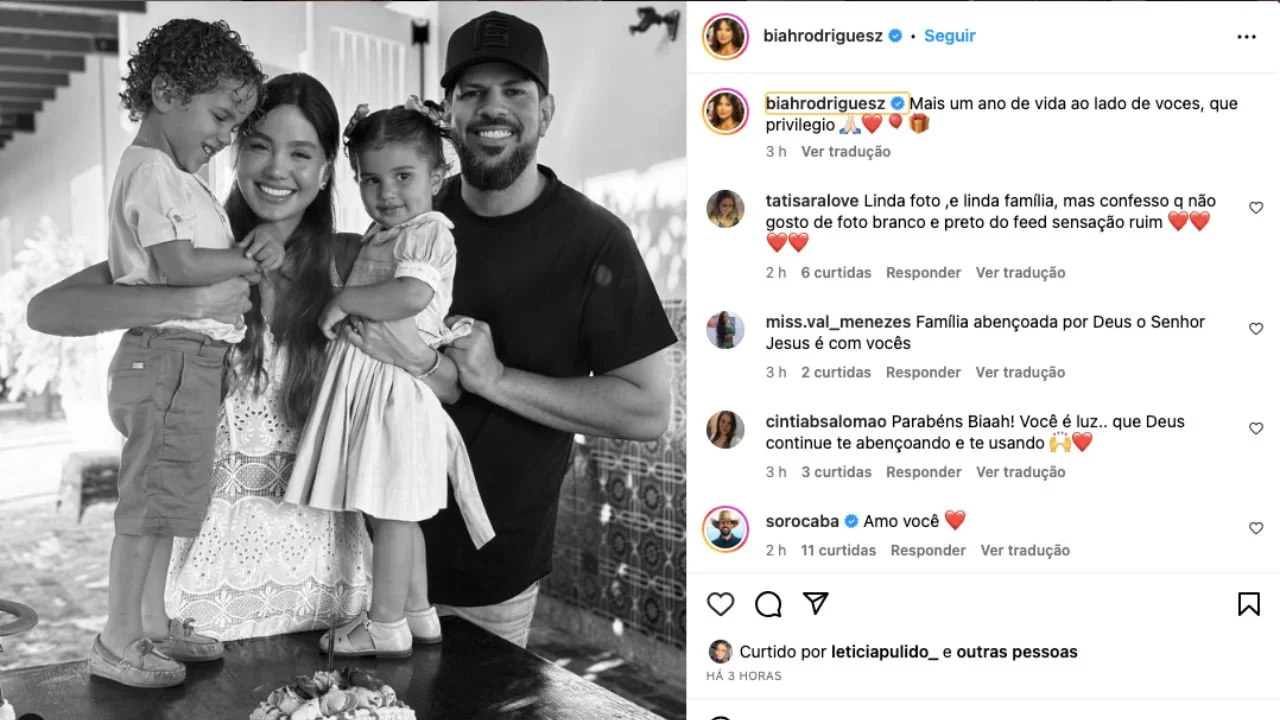
Task: Translate the caption with Ver tradução
Action: (845, 152)
